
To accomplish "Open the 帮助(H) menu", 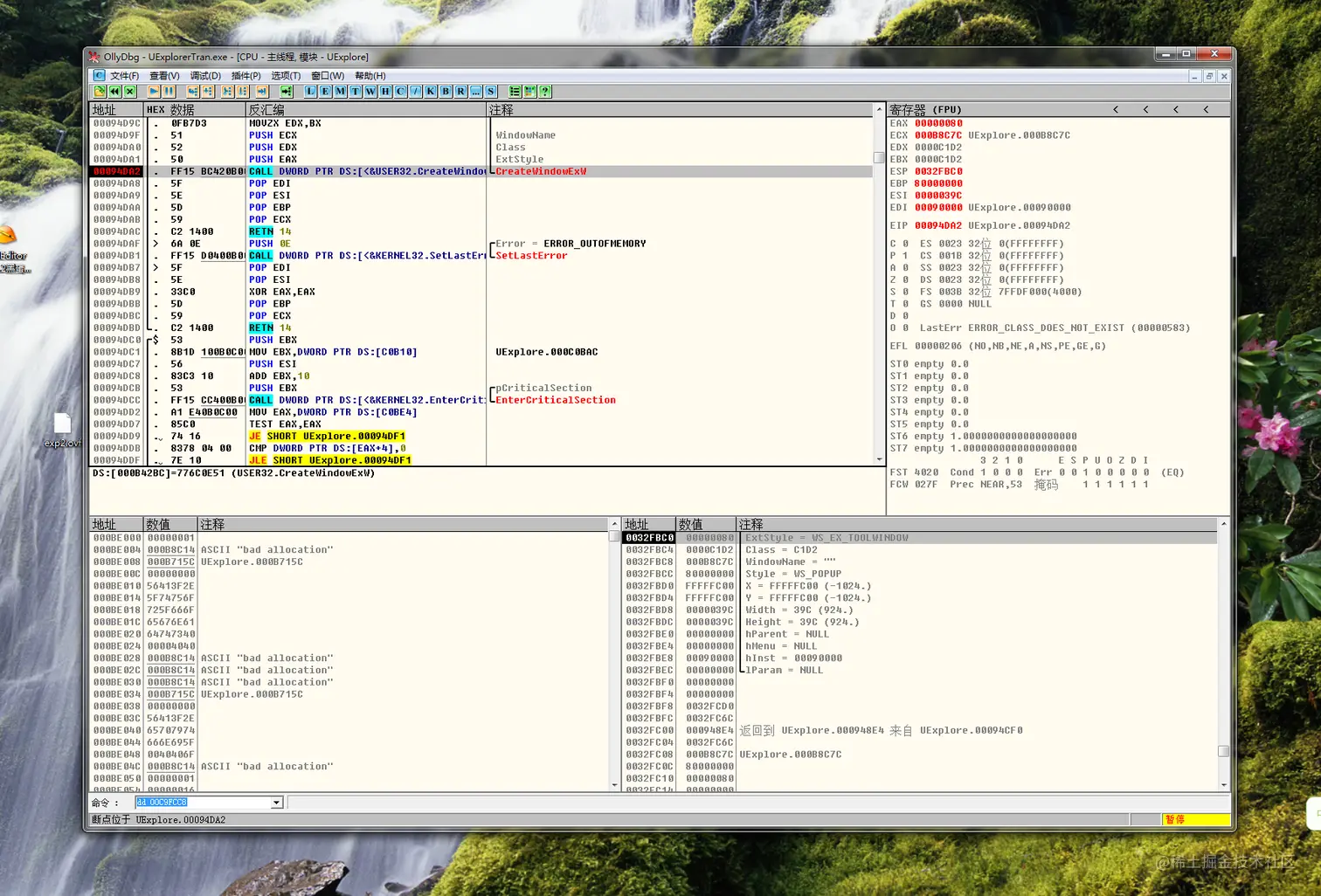I will point(370,76).
